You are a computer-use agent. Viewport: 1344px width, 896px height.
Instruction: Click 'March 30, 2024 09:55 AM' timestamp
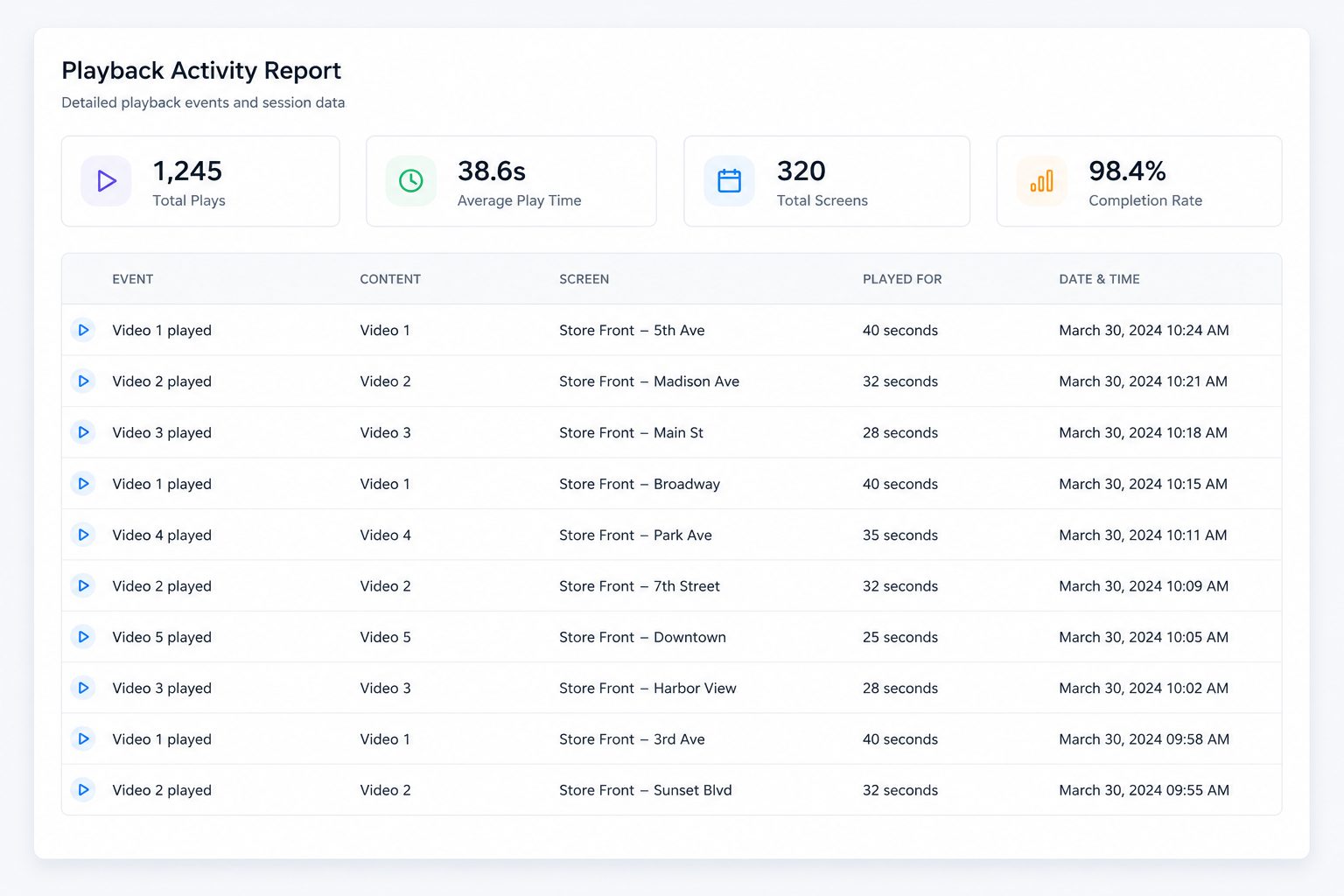[x=1144, y=790]
